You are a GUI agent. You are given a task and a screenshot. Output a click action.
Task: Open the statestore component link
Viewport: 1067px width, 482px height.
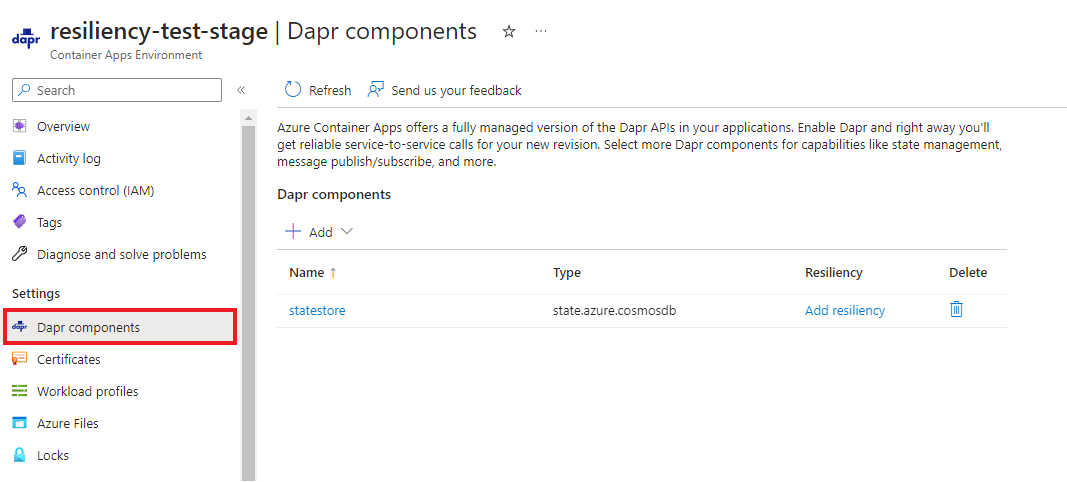(x=317, y=310)
